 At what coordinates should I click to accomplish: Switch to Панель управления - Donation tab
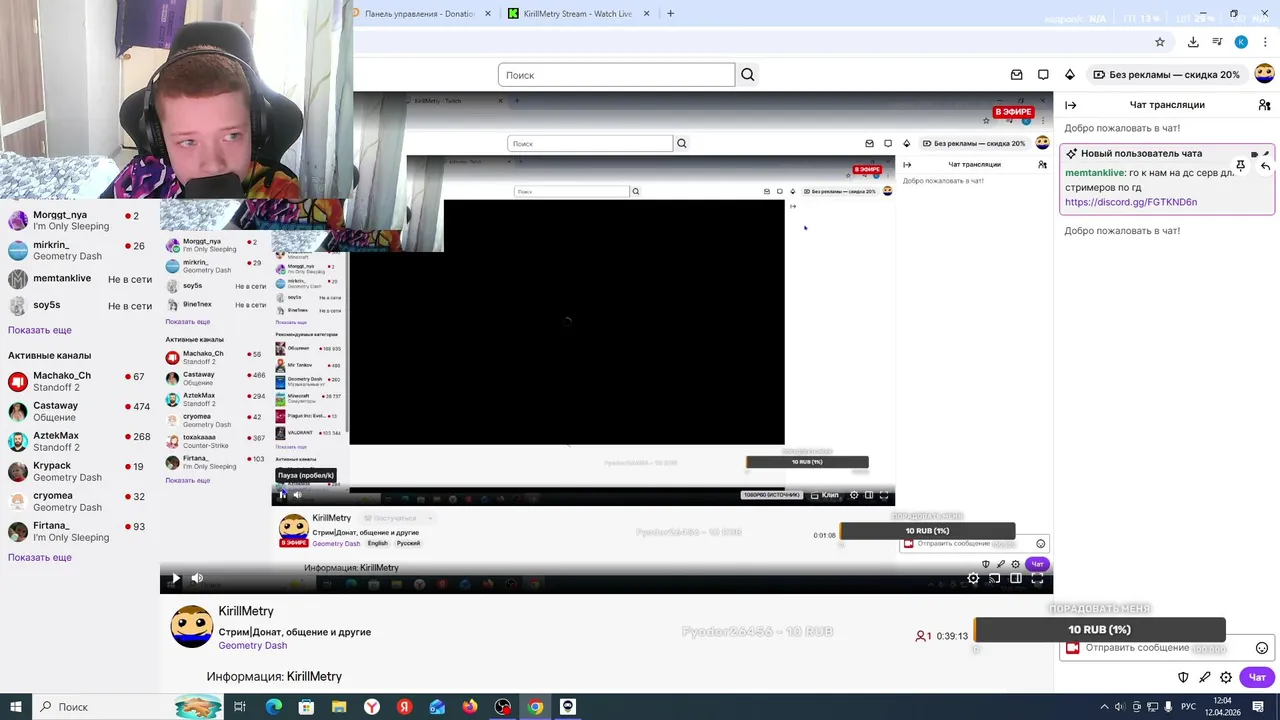pyautogui.click(x=422, y=14)
